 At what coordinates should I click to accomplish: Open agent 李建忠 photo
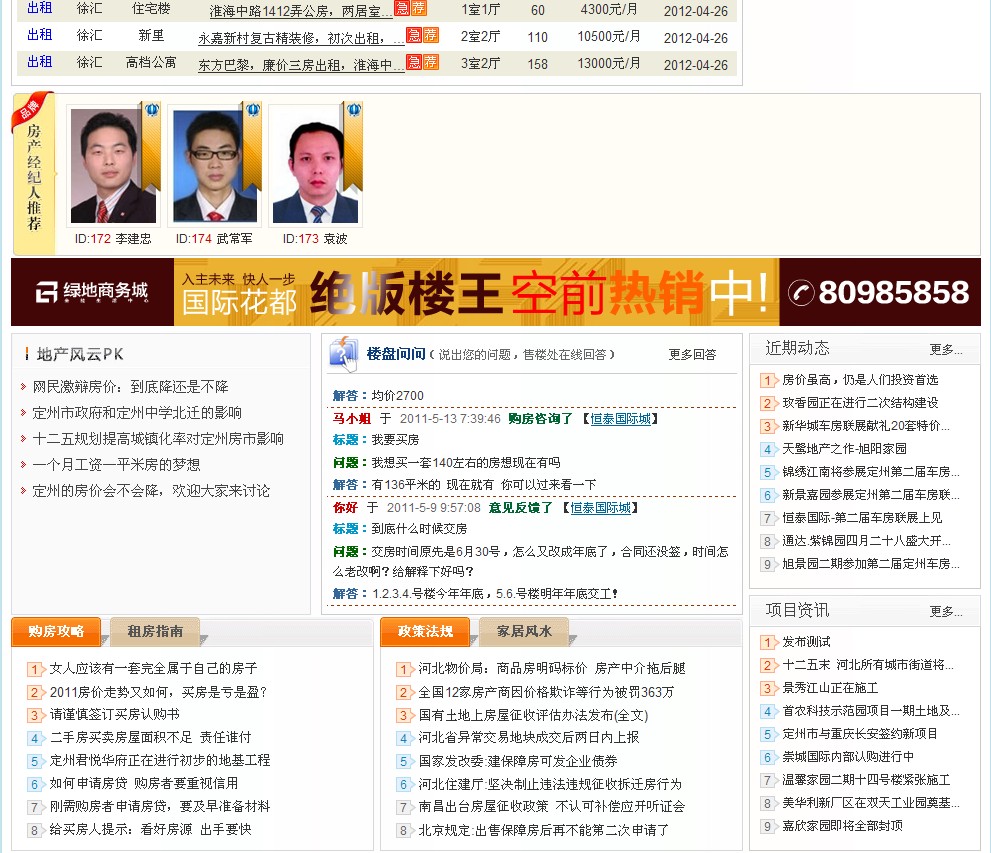click(x=113, y=166)
